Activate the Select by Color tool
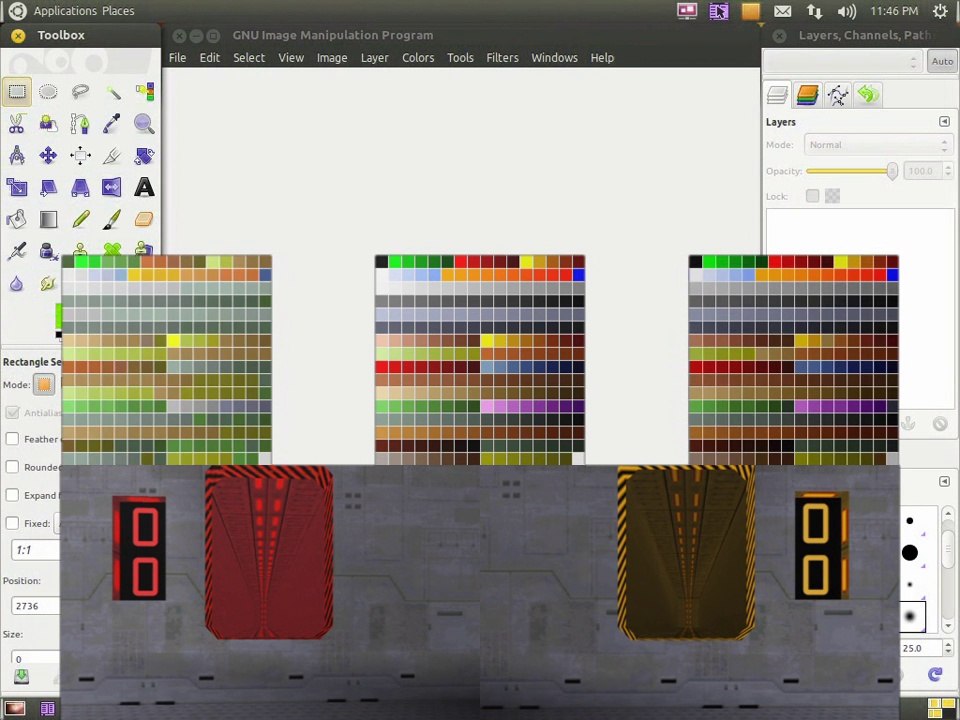960x720 pixels. (x=144, y=92)
